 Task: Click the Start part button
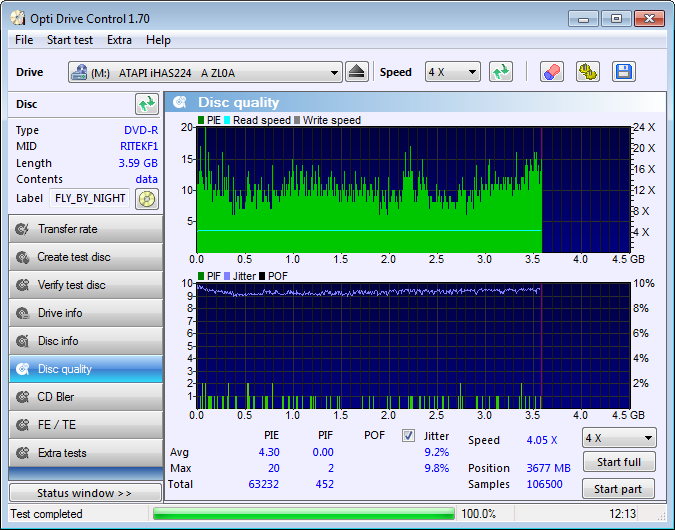pos(618,489)
